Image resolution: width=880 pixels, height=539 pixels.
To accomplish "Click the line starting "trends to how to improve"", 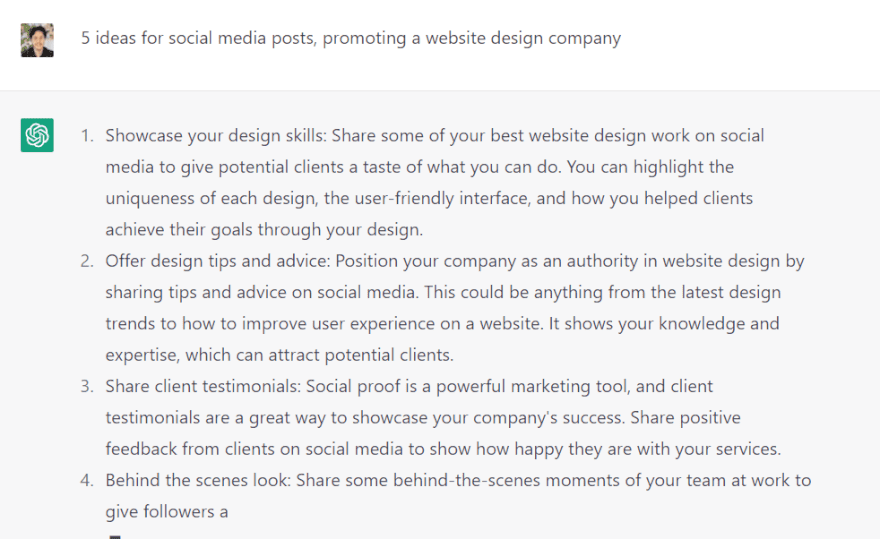I will (x=442, y=323).
